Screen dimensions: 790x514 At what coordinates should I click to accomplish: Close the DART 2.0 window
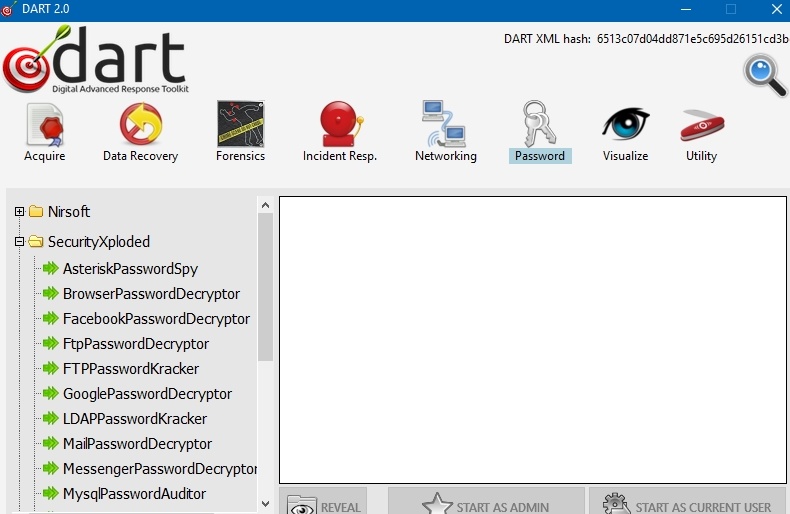click(776, 9)
